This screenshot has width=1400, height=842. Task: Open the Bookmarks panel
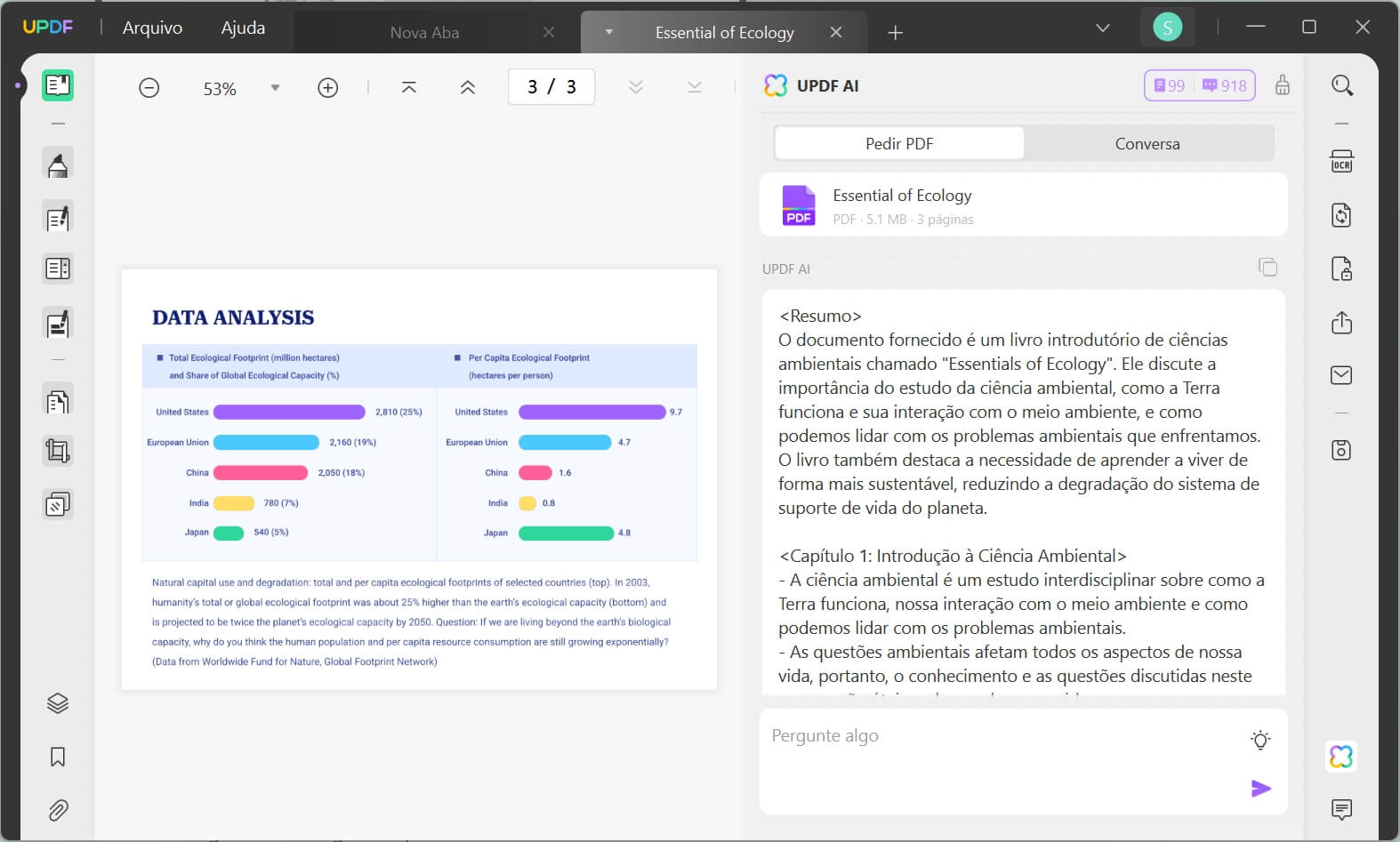pyautogui.click(x=58, y=757)
